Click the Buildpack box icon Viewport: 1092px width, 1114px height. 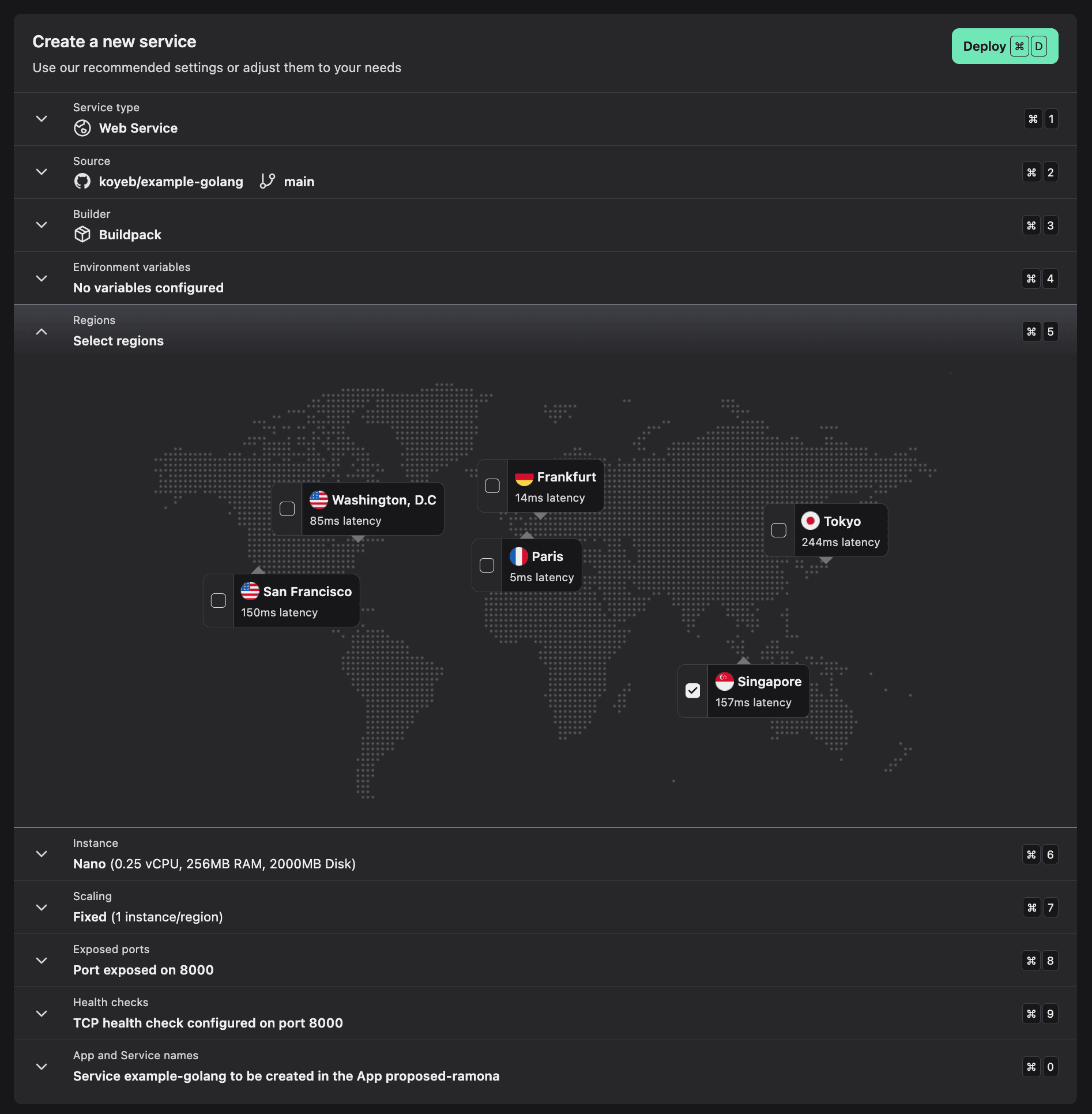82,235
